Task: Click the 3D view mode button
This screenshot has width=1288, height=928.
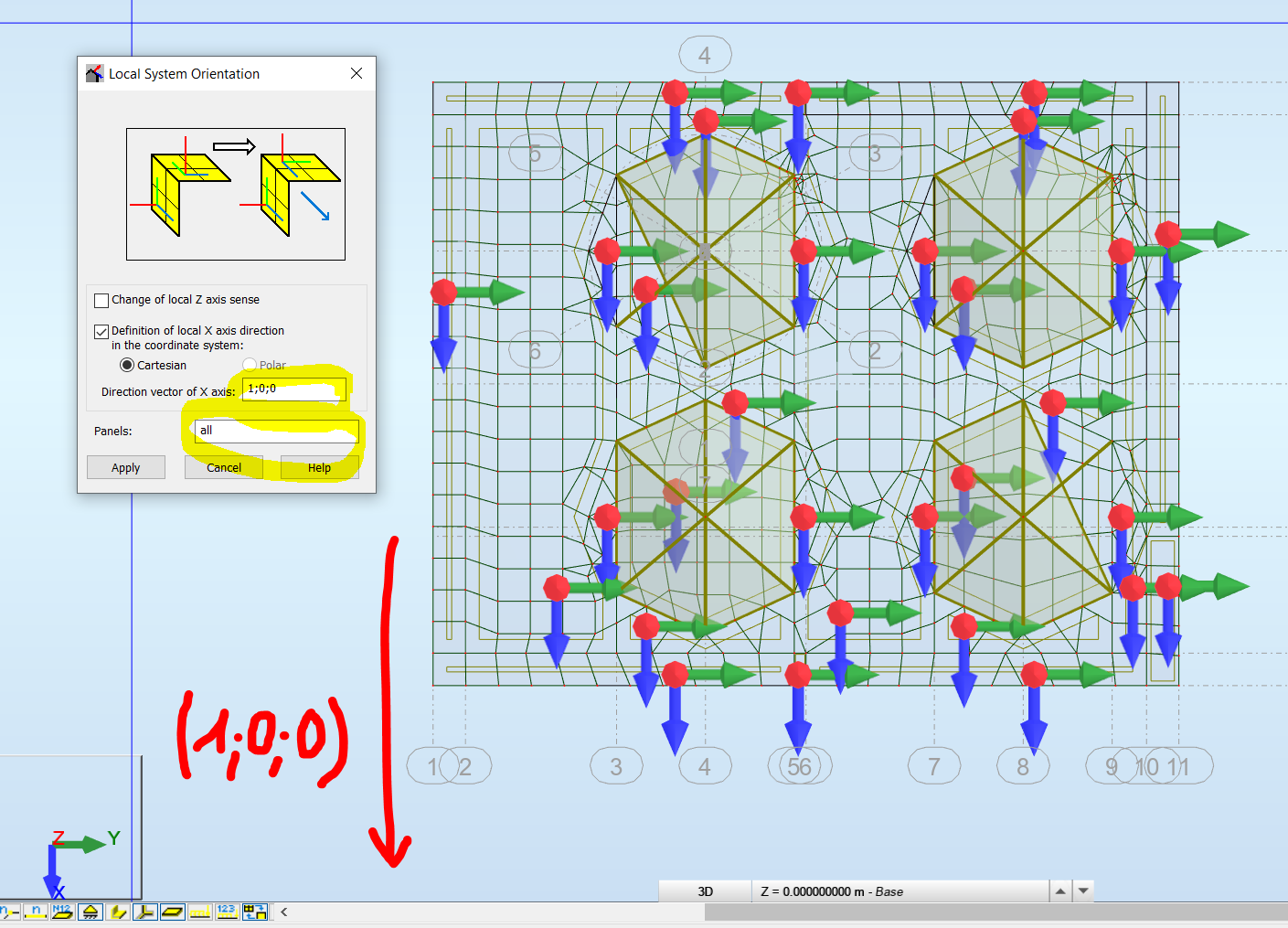Action: [x=704, y=891]
